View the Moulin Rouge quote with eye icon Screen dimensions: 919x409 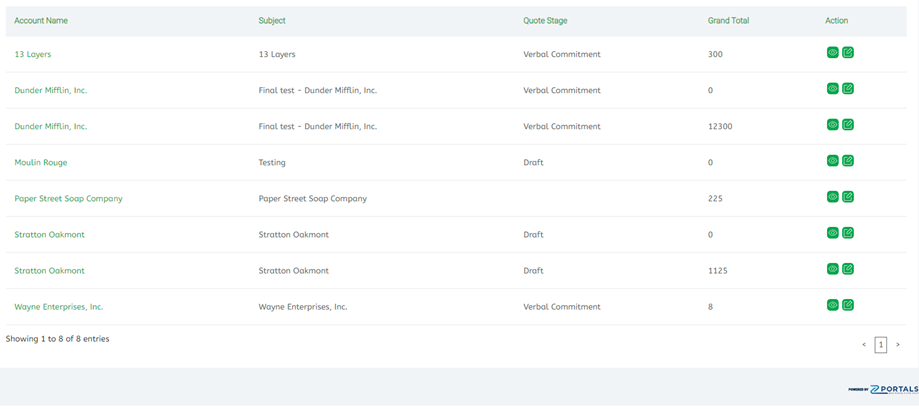832,161
